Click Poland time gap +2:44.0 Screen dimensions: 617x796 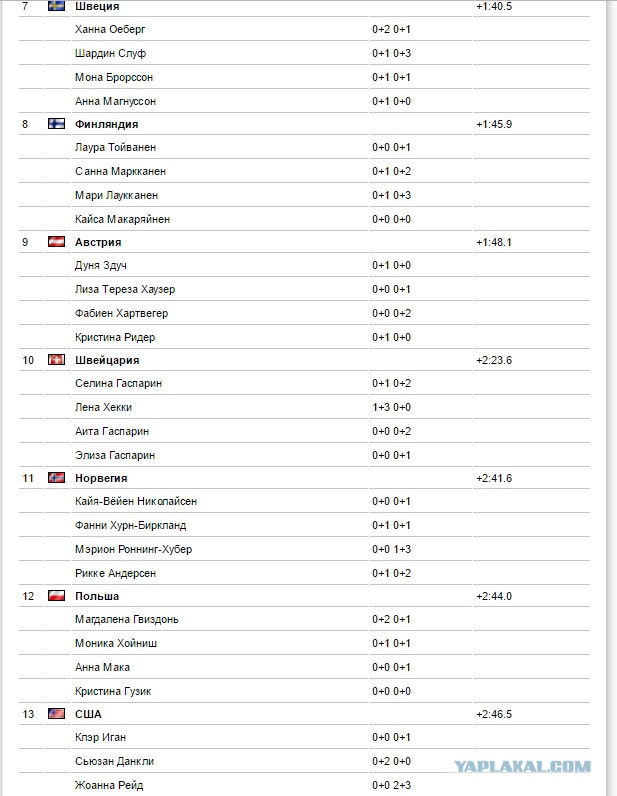pyautogui.click(x=494, y=596)
